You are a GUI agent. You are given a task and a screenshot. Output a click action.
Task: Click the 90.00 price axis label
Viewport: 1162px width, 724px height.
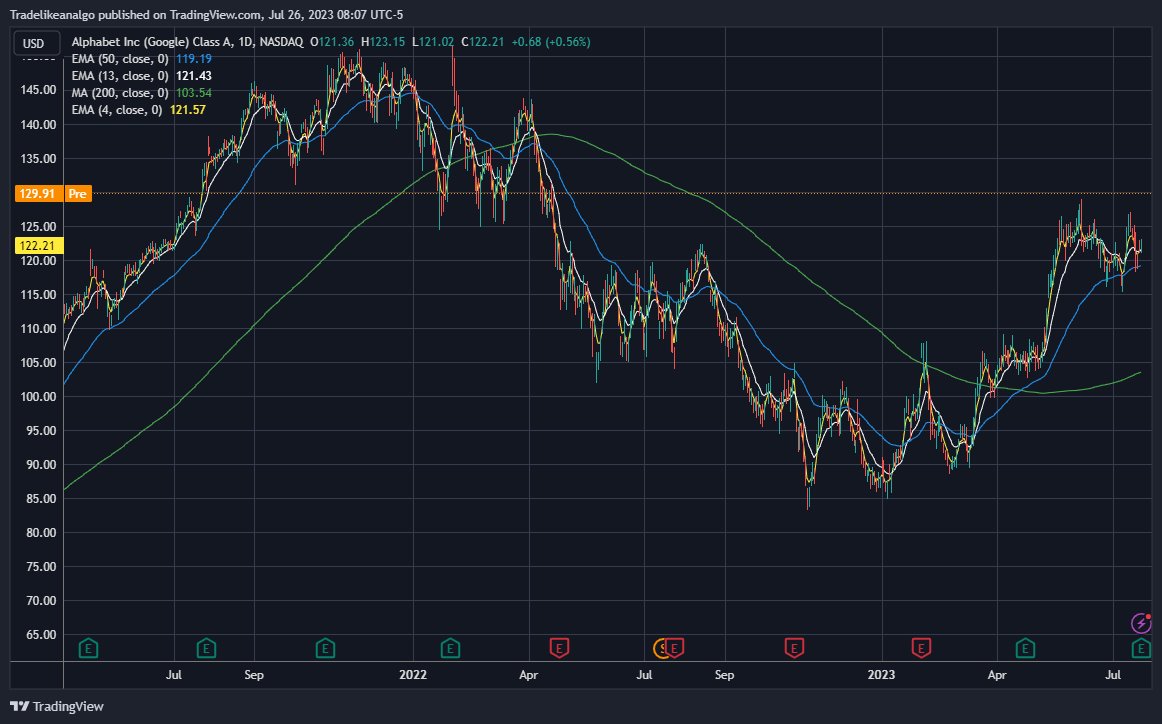(x=42, y=465)
